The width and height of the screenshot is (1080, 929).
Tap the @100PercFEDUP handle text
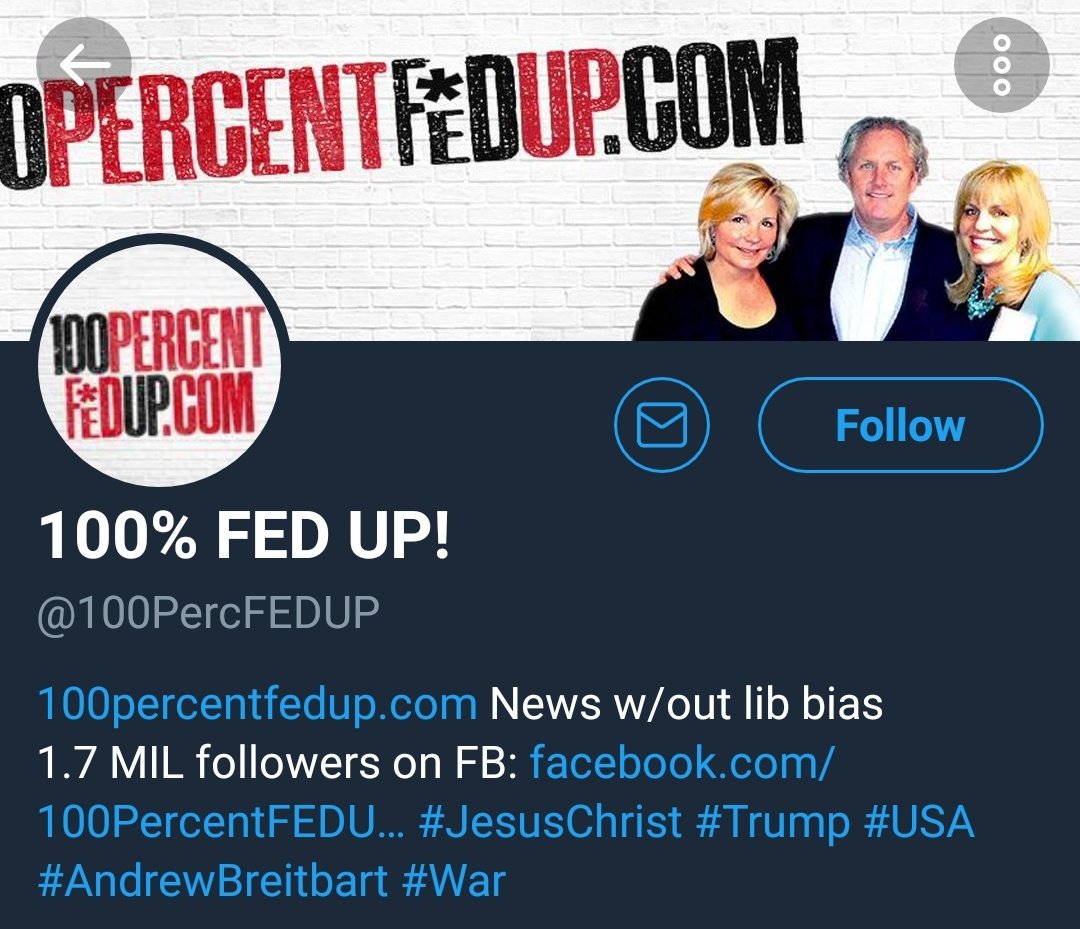[x=209, y=612]
